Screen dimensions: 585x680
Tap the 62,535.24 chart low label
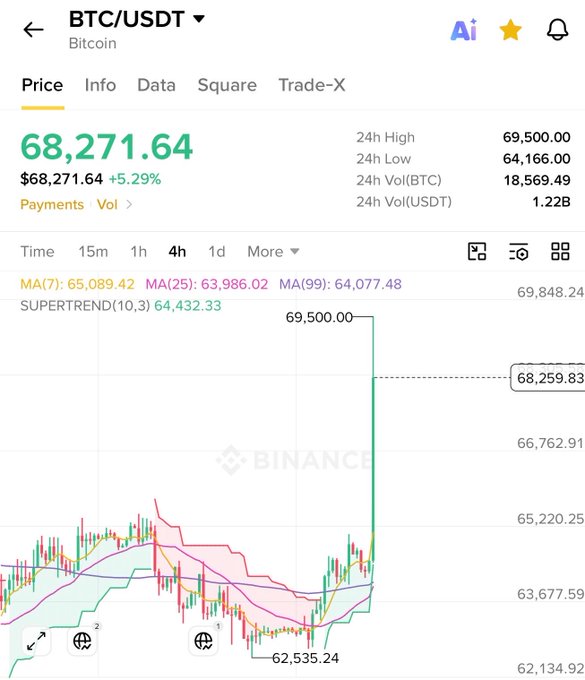(x=305, y=658)
